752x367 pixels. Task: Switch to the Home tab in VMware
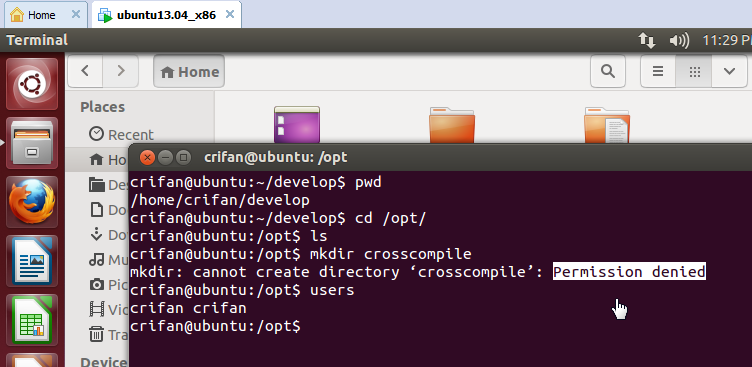(41, 15)
